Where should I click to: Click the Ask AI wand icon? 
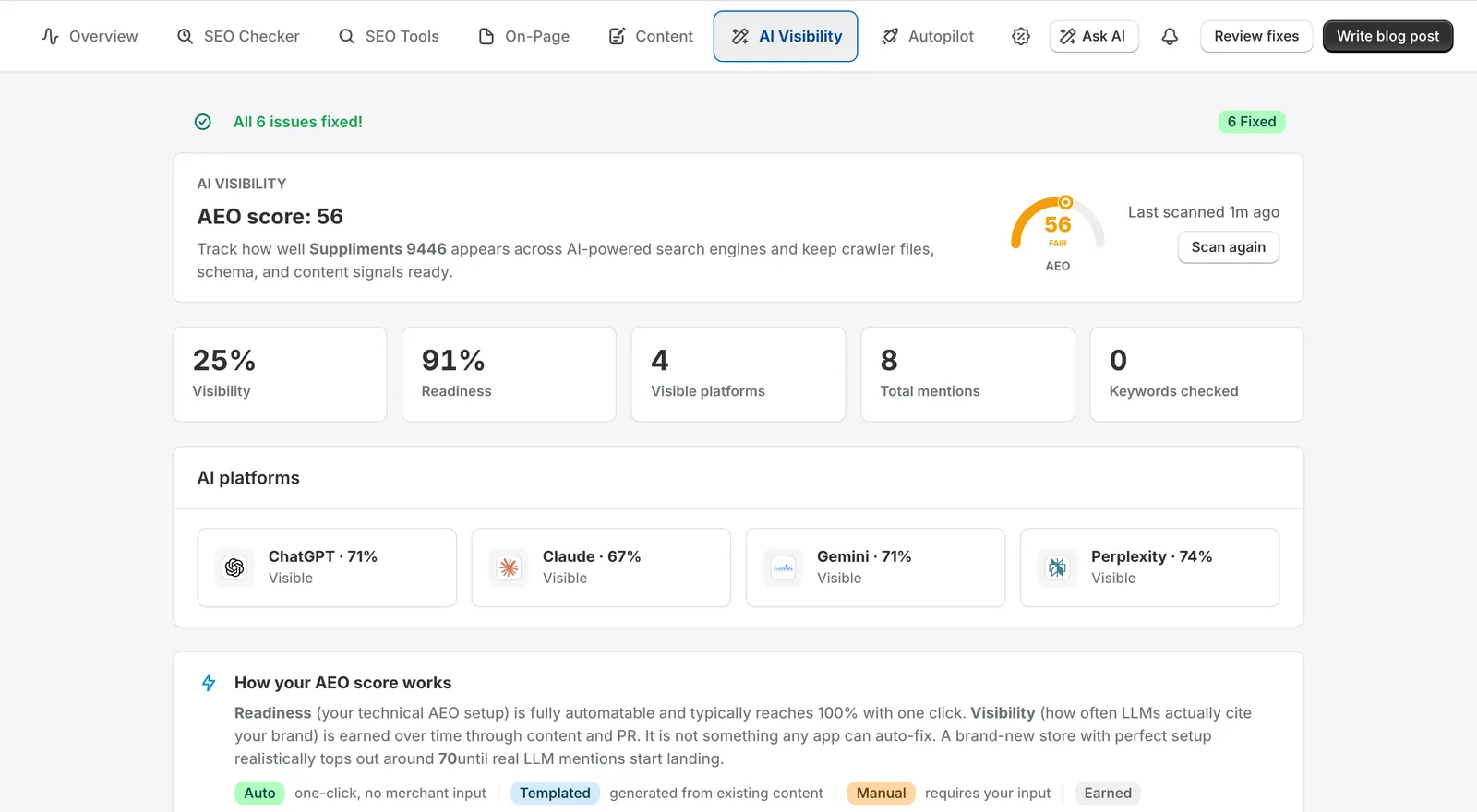coord(1068,36)
